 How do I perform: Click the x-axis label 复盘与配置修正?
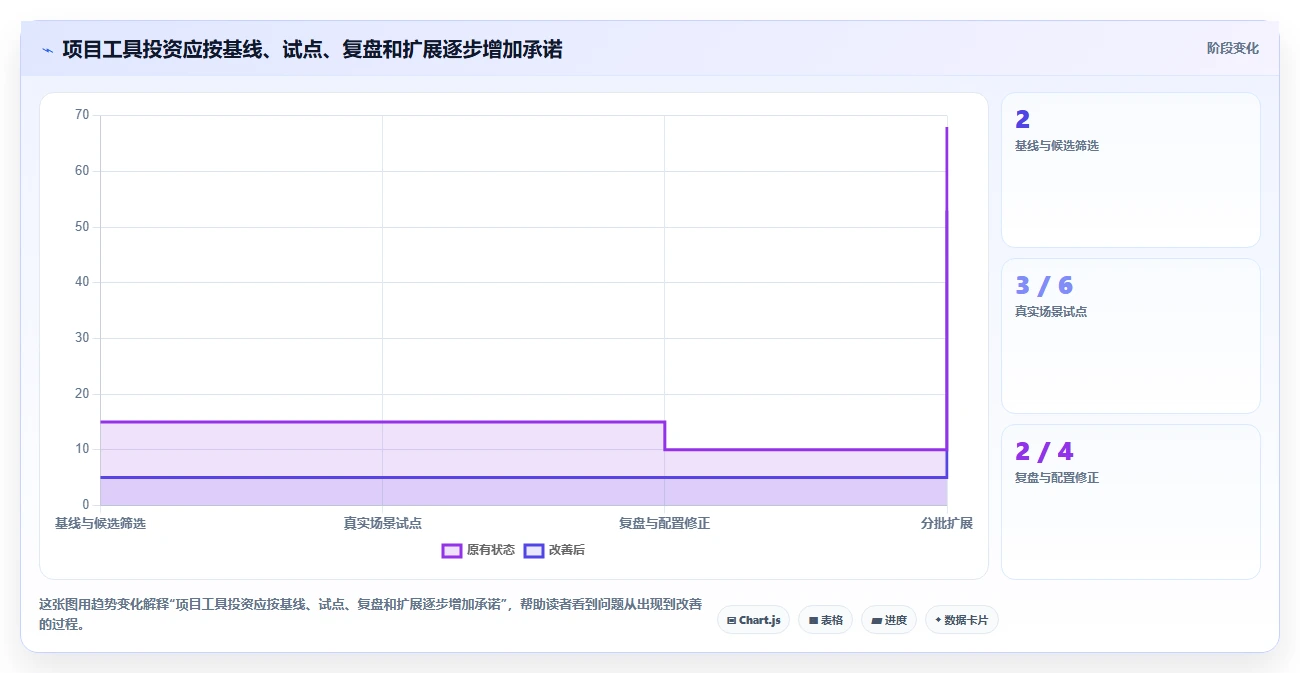(664, 523)
